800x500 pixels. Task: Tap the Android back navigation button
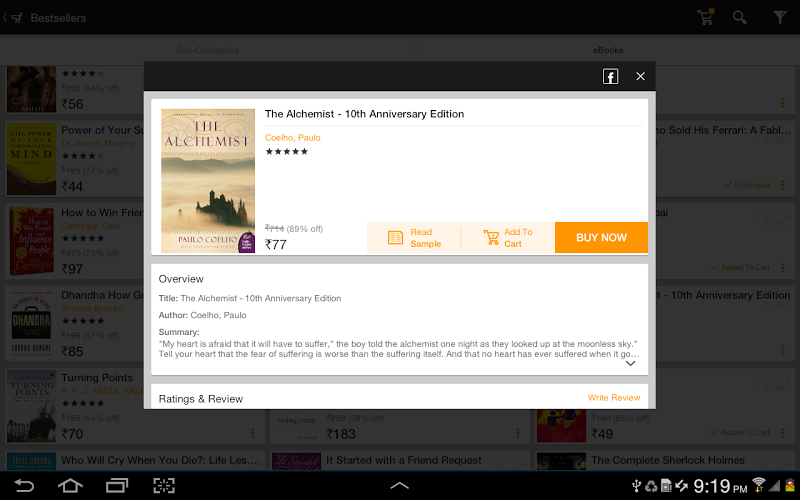pos(23,485)
